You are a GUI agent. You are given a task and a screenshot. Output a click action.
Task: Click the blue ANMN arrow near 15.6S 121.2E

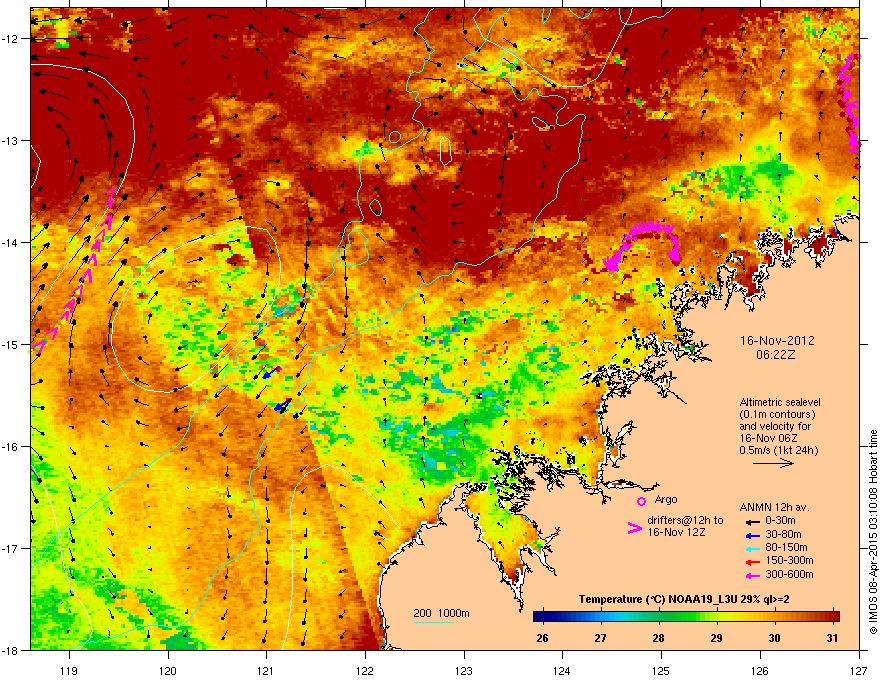pyautogui.click(x=283, y=405)
